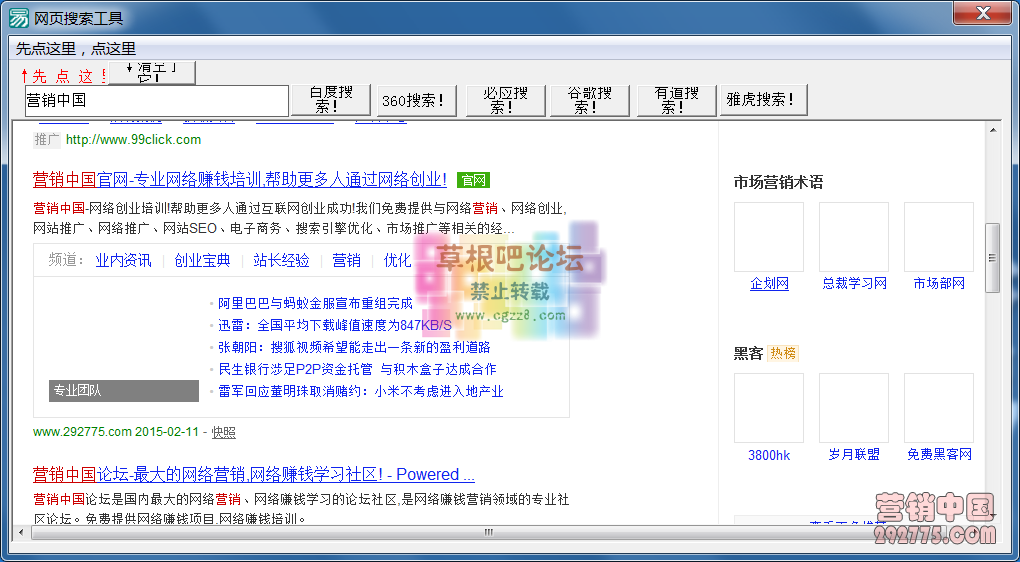Click the horizontal scrollbar left arrow

[21, 532]
